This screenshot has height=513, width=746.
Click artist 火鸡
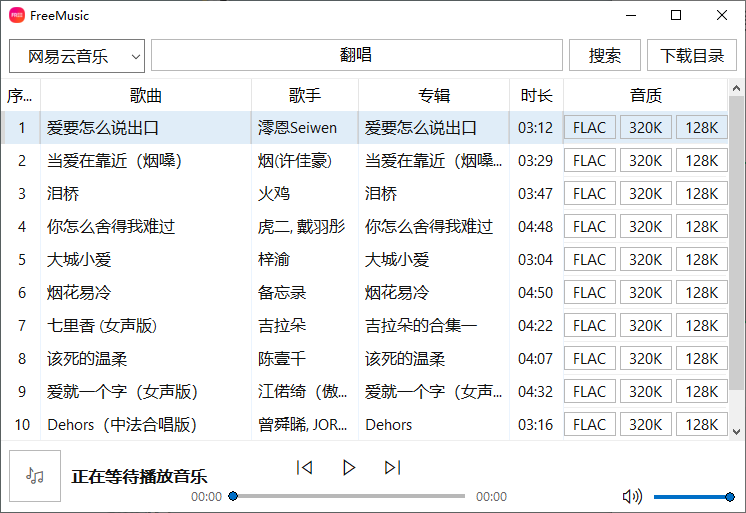274,194
